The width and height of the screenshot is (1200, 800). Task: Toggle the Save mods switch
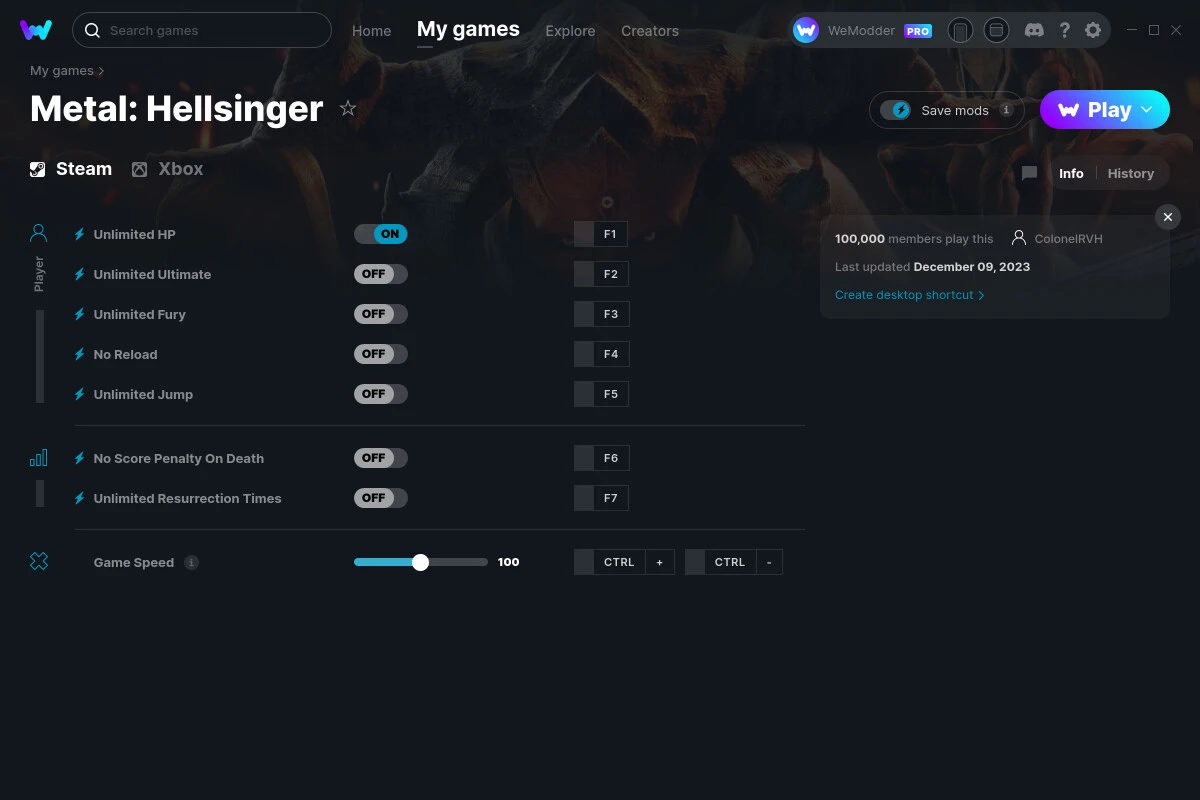896,110
